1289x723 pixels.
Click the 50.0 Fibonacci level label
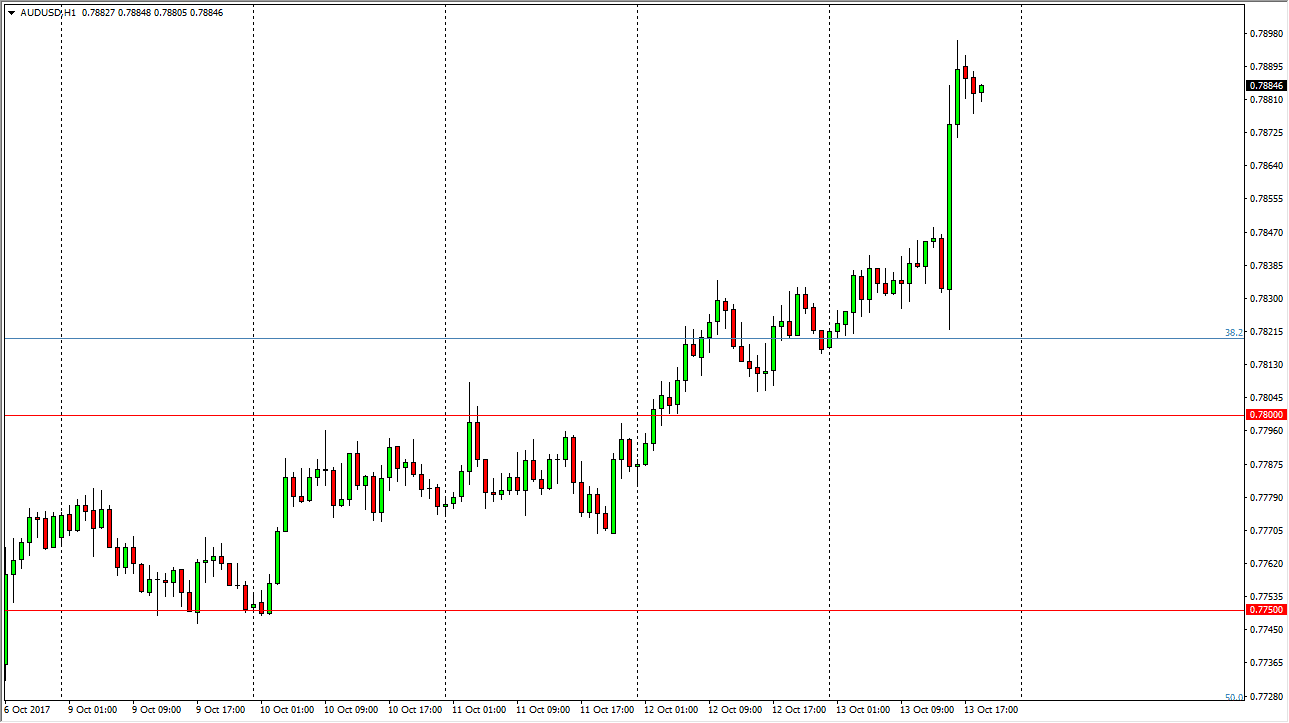(1233, 697)
